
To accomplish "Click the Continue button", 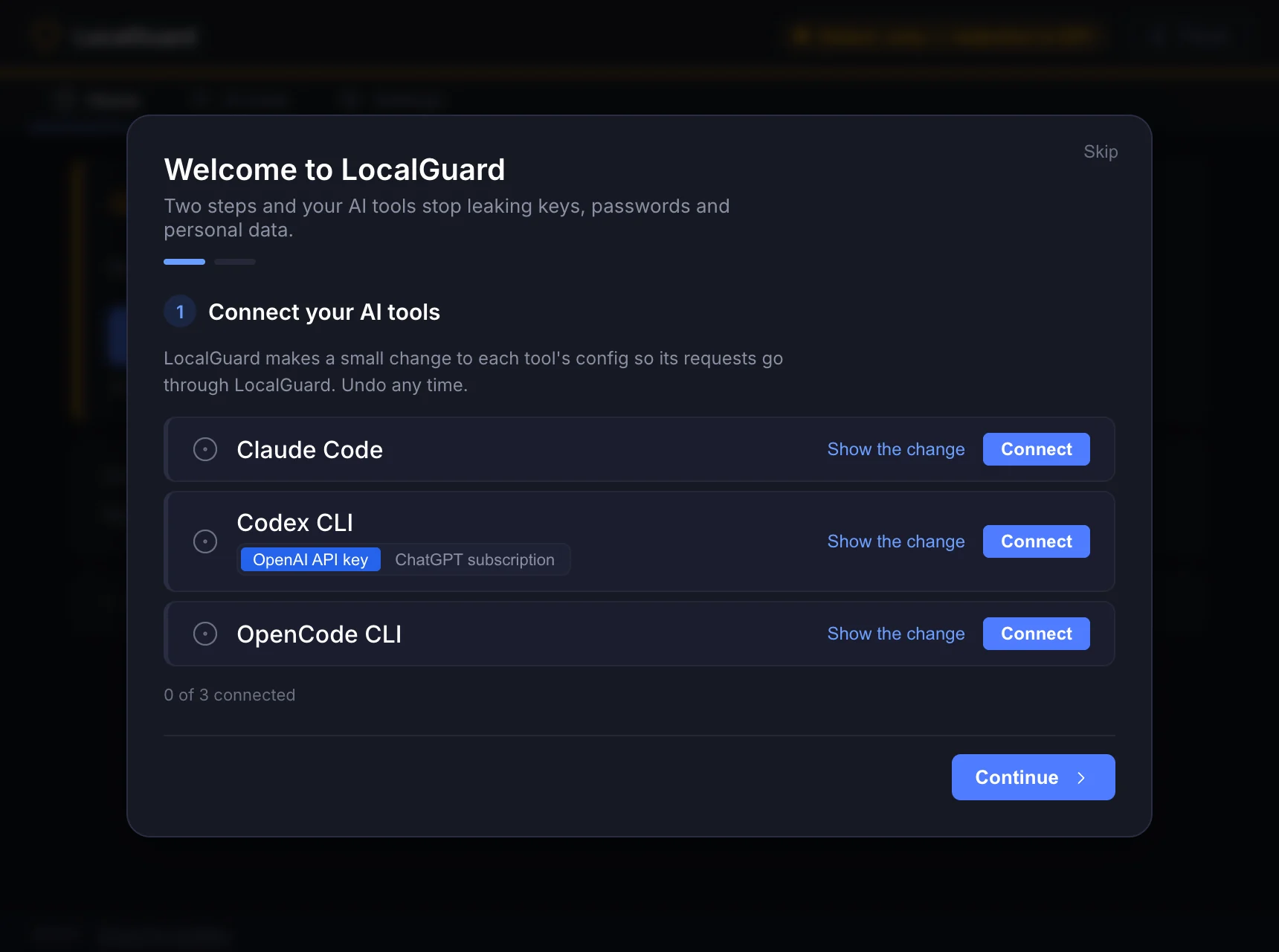I will (1033, 777).
